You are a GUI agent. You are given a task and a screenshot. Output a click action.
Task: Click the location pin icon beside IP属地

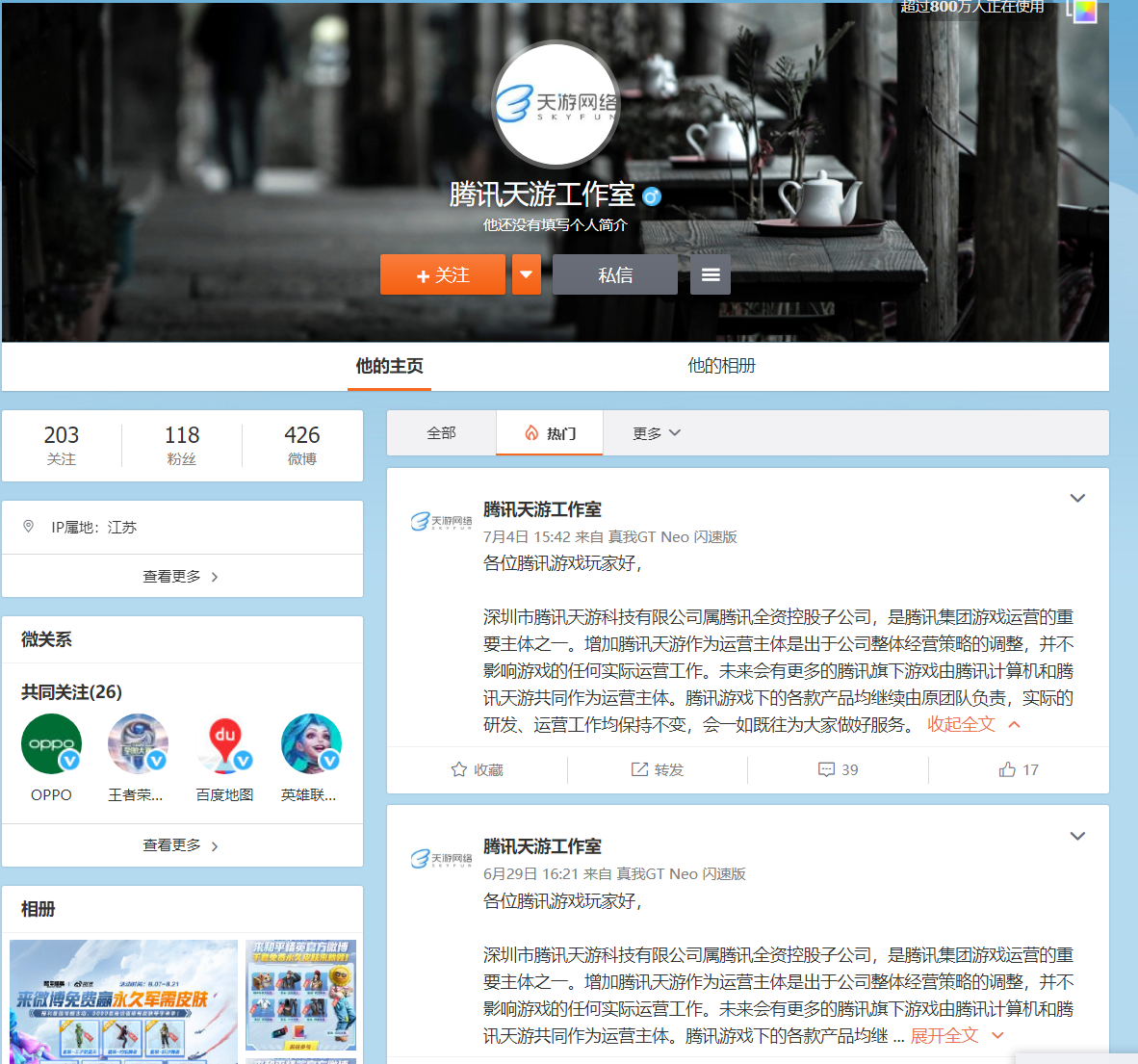tap(28, 526)
